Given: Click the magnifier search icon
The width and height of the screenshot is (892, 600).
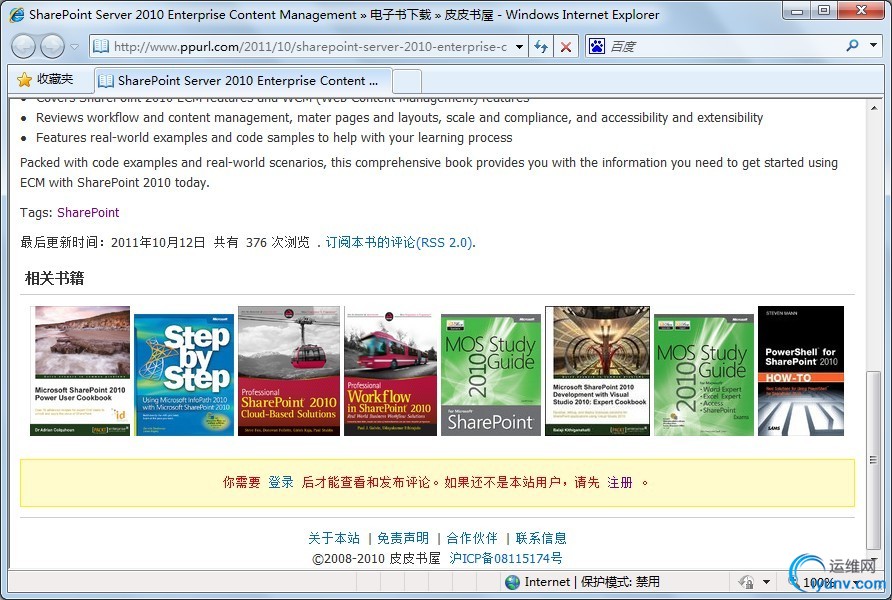Looking at the screenshot, I should pyautogui.click(x=852, y=45).
